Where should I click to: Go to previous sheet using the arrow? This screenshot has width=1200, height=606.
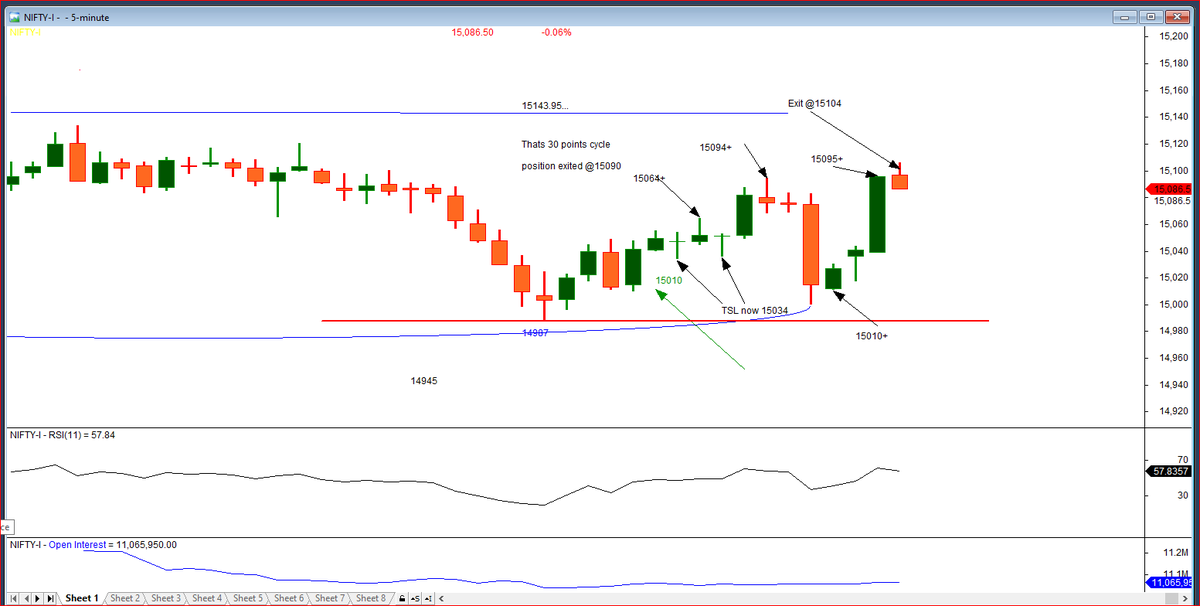[x=25, y=598]
